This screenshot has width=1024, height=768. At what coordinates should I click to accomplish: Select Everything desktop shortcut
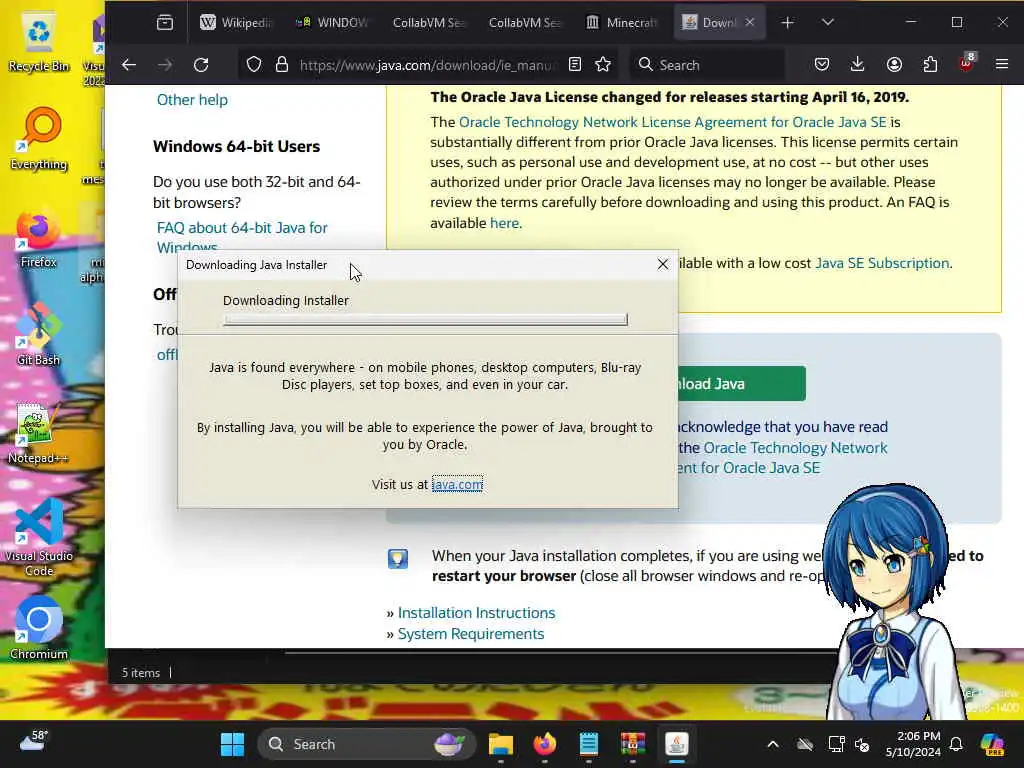tap(39, 139)
